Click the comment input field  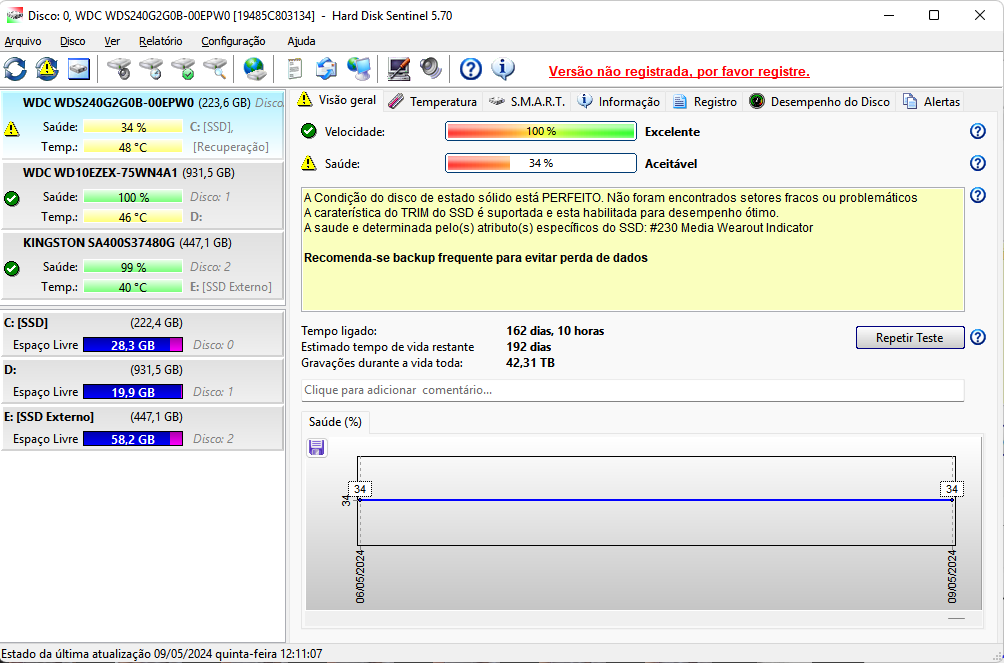tap(633, 390)
